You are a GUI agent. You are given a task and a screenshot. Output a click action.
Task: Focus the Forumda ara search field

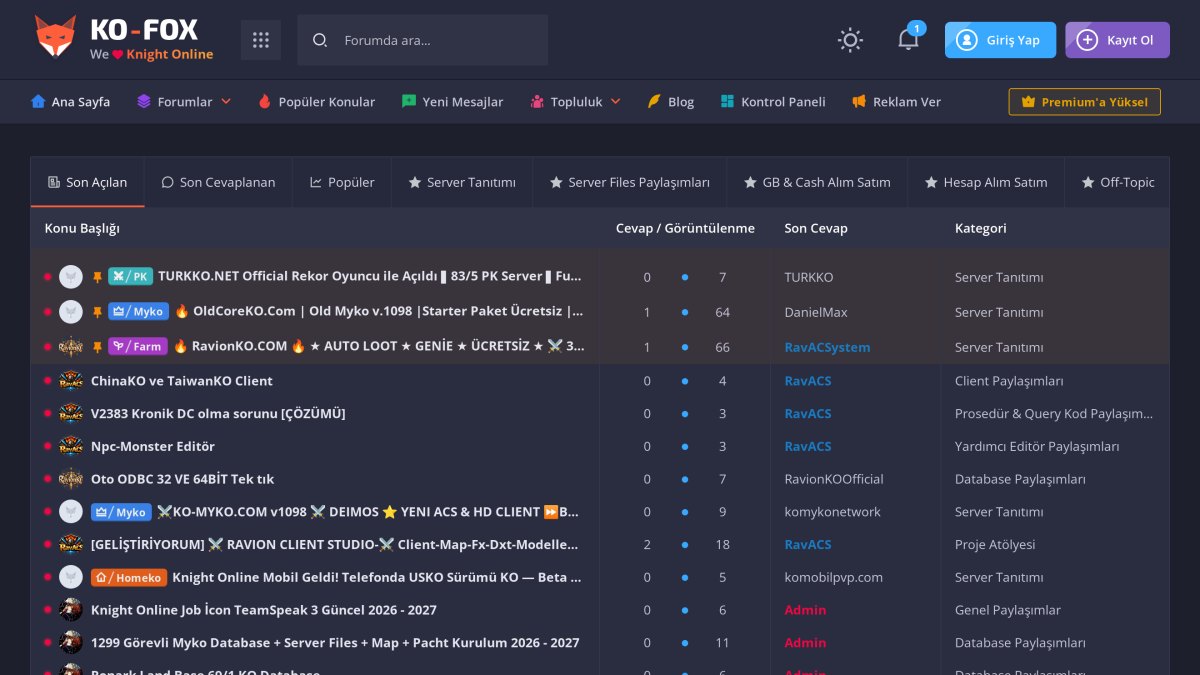pos(440,40)
